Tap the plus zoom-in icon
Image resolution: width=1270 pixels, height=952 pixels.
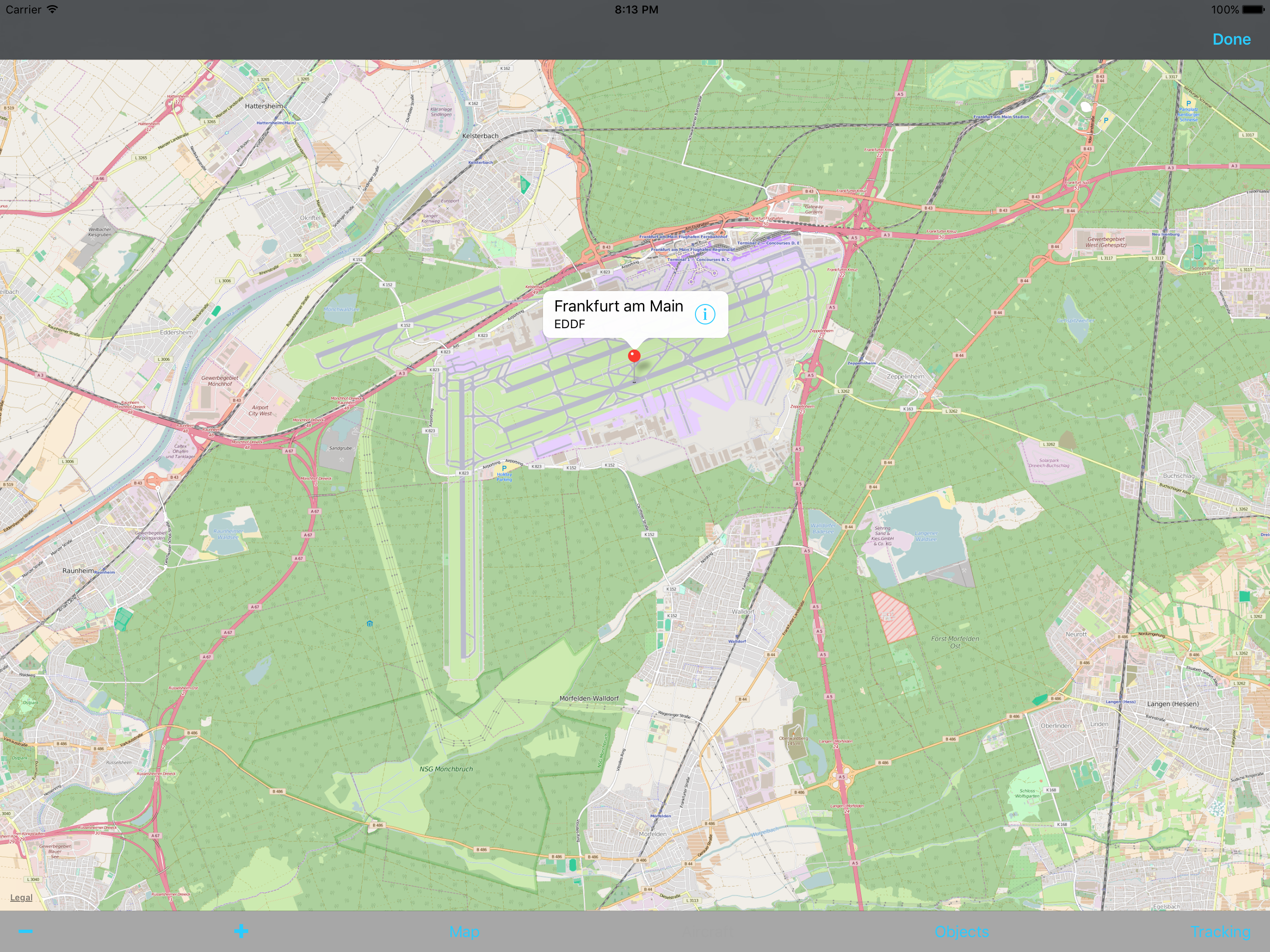(x=241, y=931)
